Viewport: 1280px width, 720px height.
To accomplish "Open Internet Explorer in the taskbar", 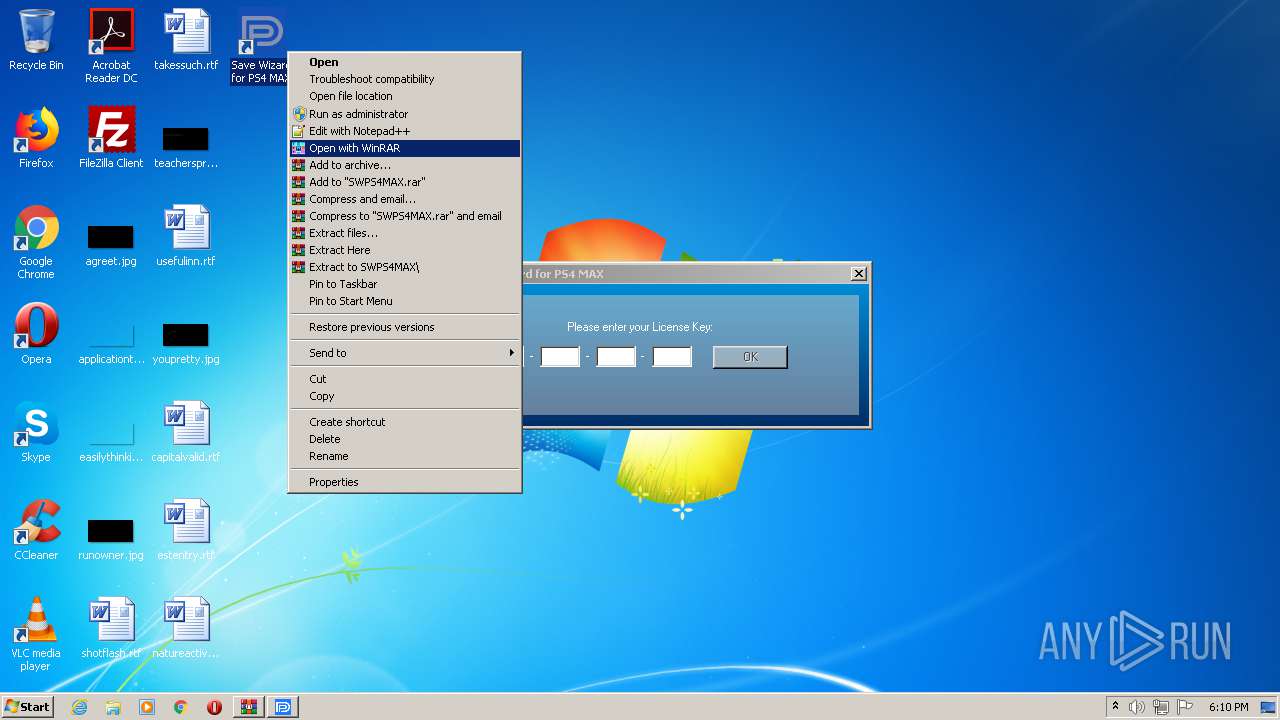I will [79, 707].
